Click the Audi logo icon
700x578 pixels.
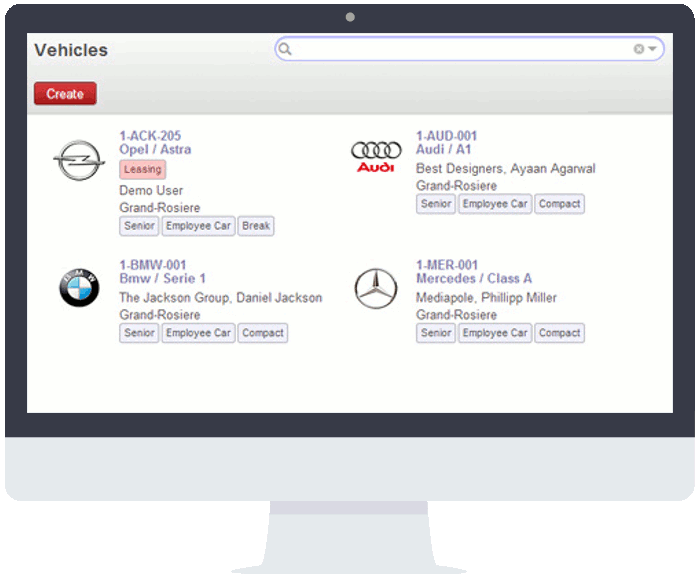click(376, 157)
